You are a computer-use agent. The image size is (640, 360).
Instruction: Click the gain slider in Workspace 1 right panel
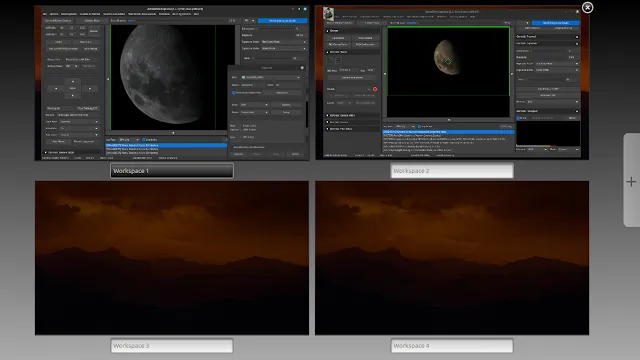tap(273, 58)
